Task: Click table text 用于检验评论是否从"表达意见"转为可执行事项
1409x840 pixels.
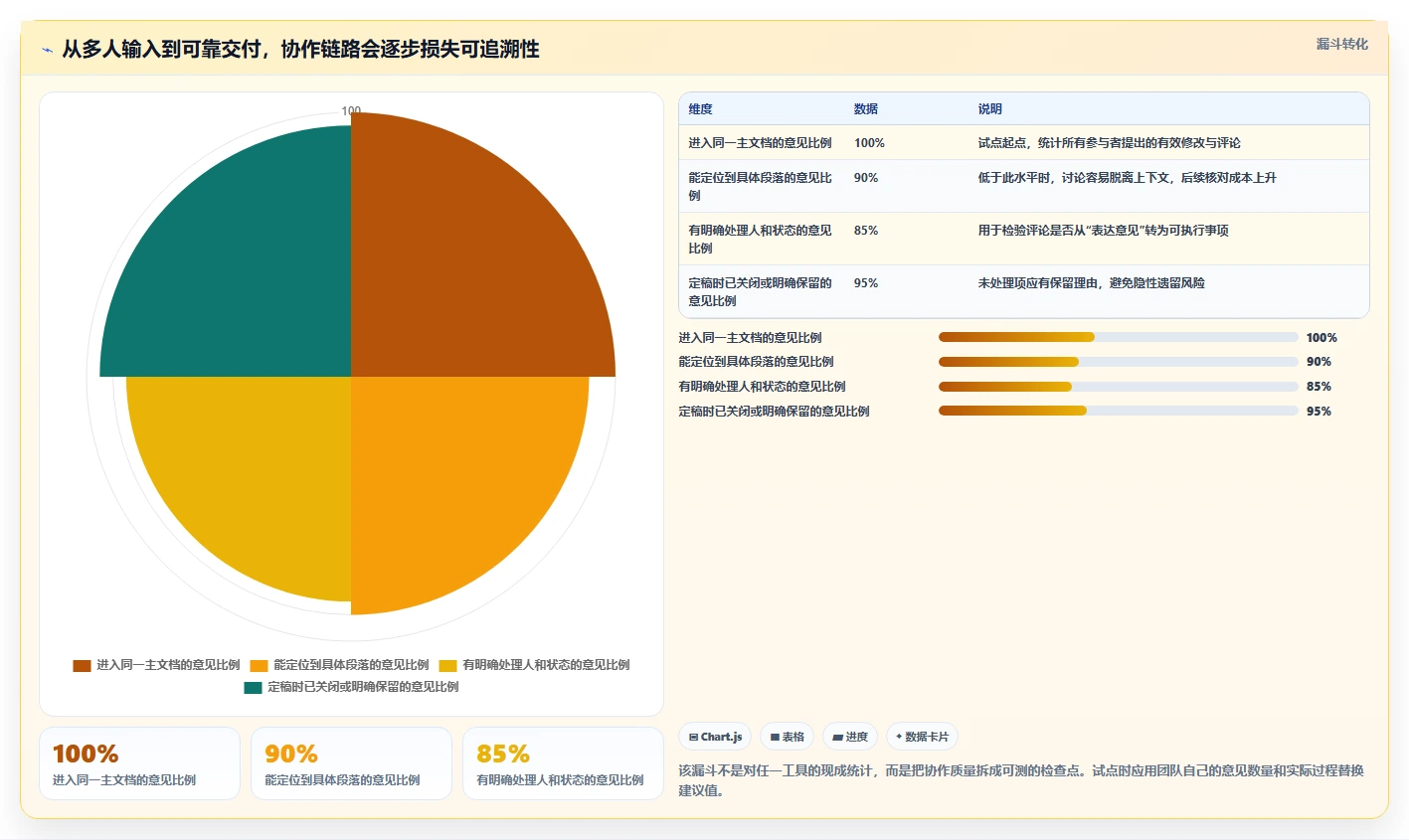Action: (1103, 231)
